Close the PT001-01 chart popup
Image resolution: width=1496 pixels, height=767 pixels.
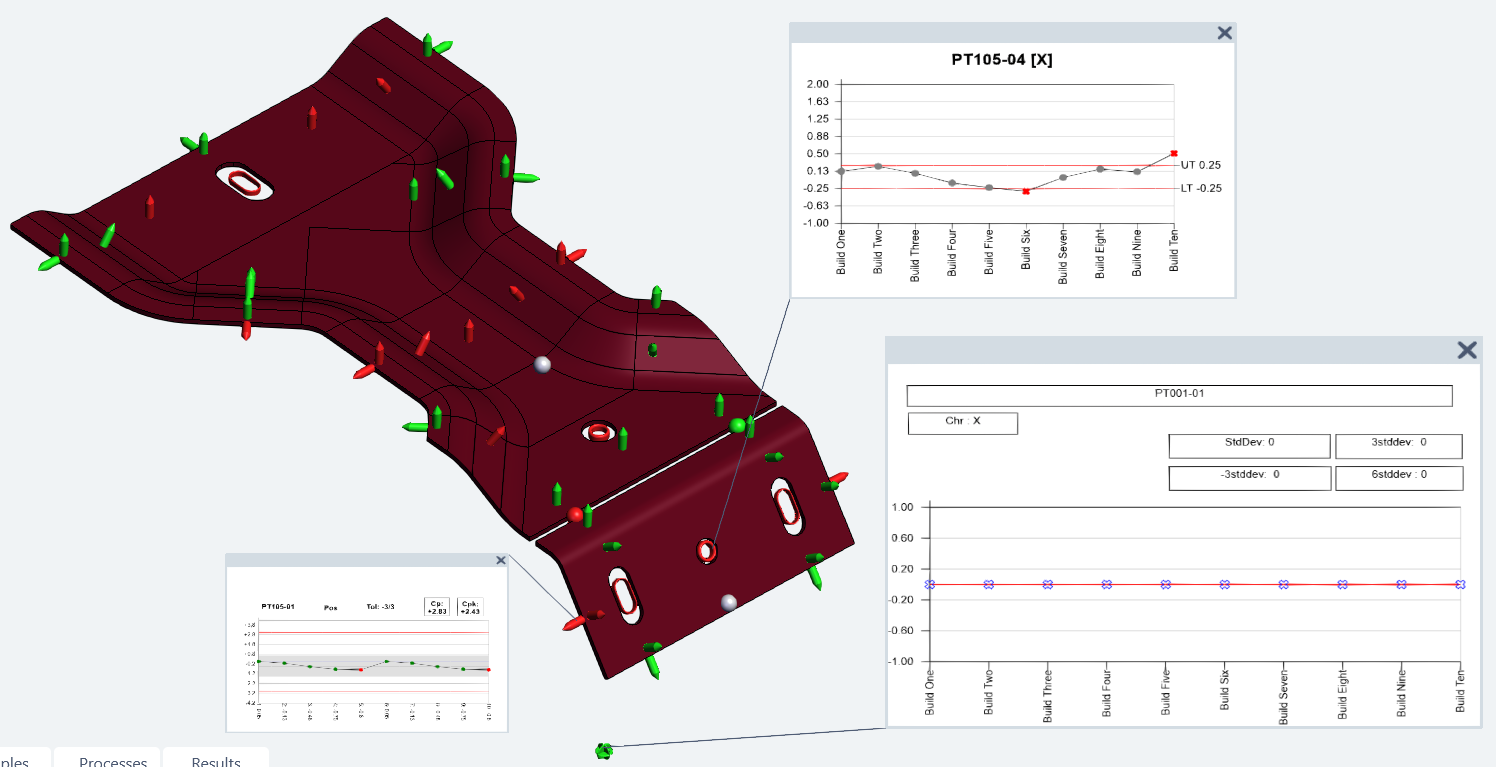coord(1466,350)
